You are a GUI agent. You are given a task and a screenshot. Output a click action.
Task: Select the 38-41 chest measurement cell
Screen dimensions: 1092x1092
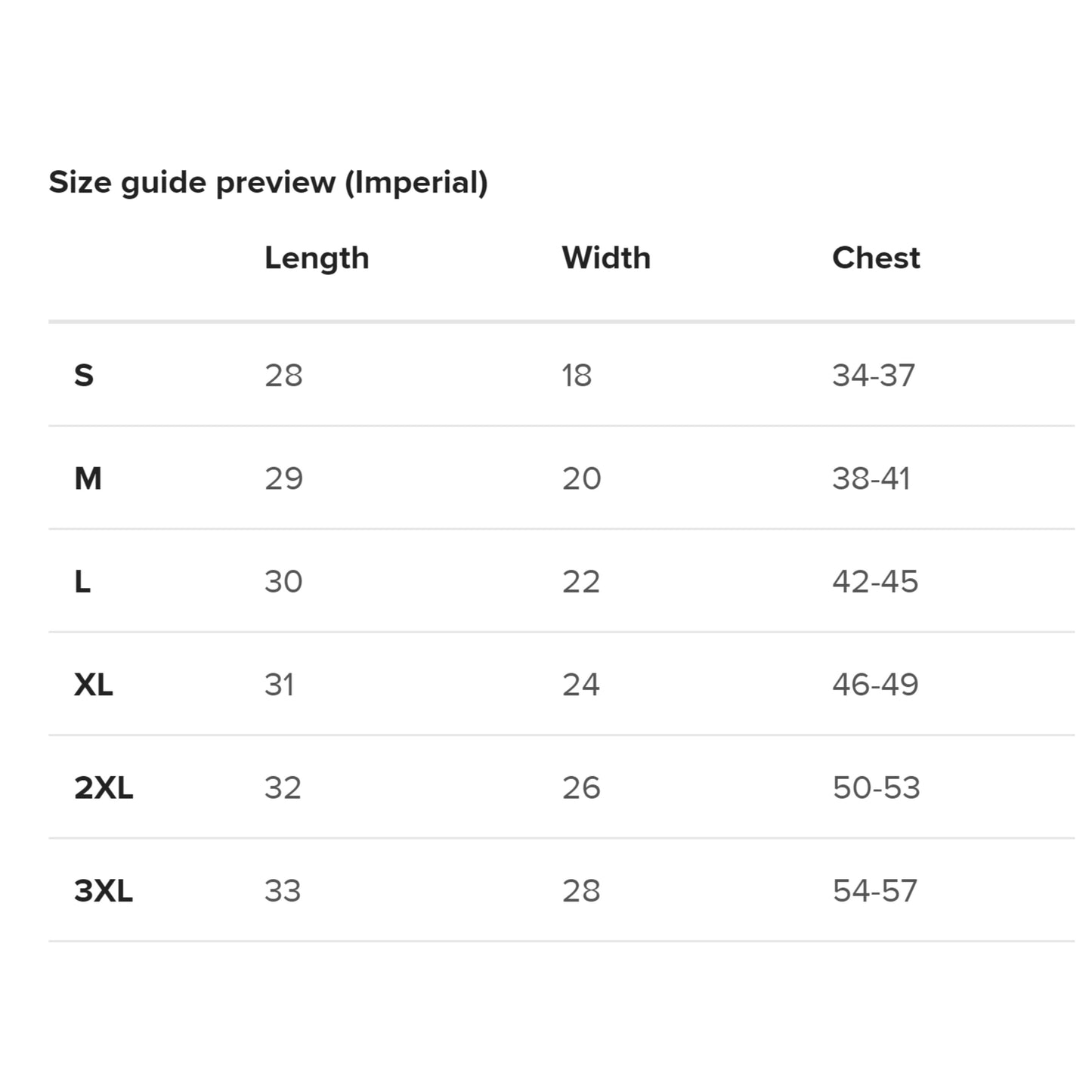pos(871,478)
